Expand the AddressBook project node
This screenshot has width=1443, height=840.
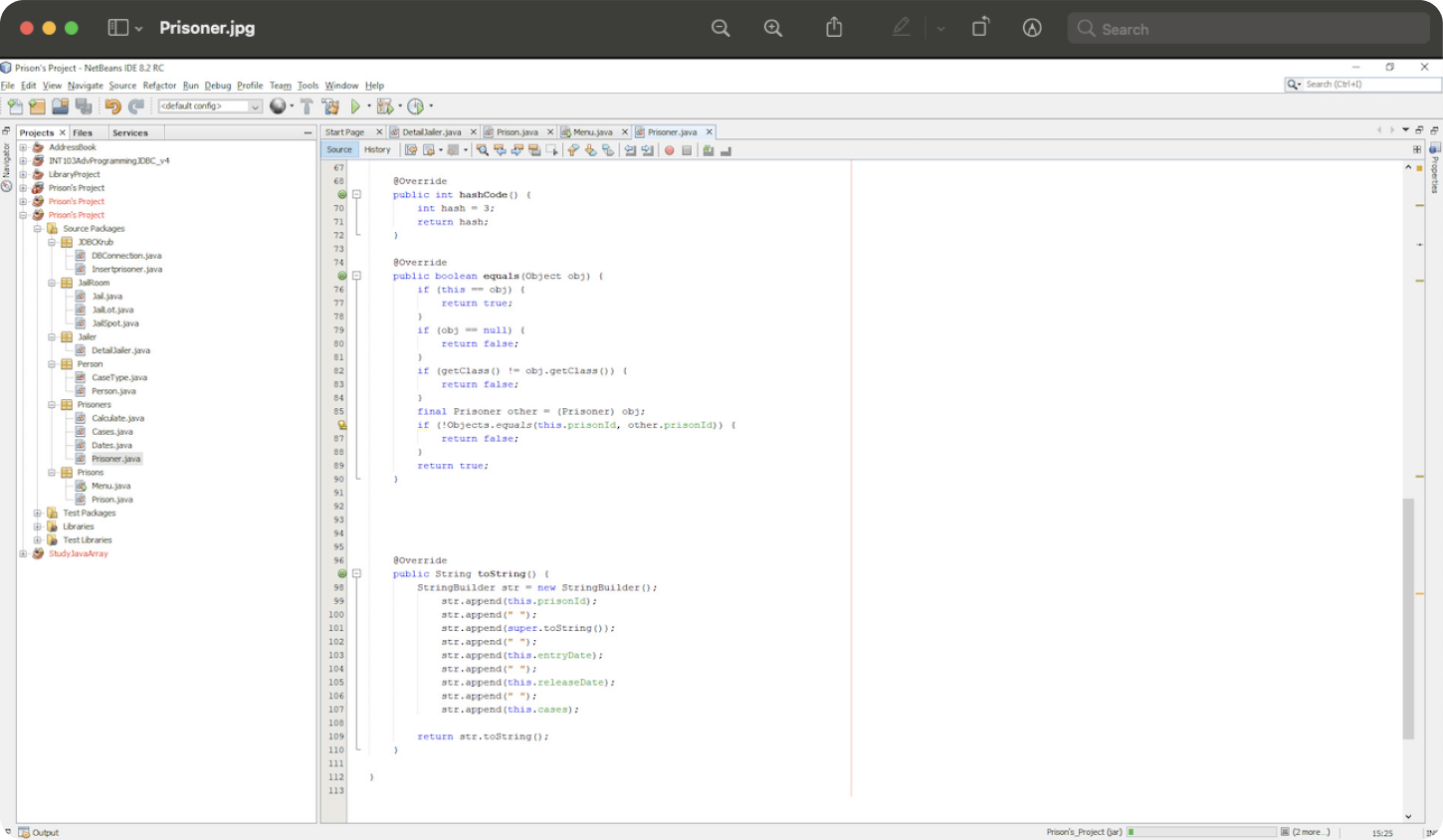click(23, 147)
